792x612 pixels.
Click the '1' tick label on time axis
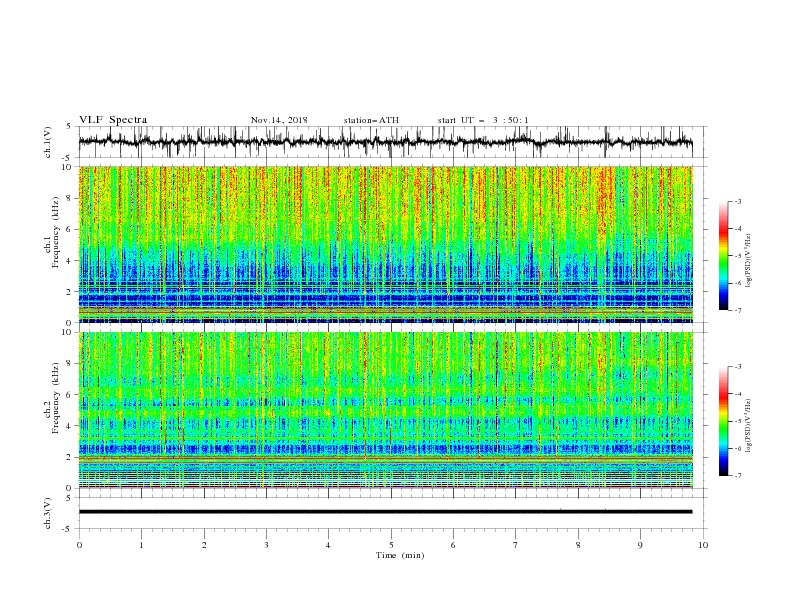[141, 545]
